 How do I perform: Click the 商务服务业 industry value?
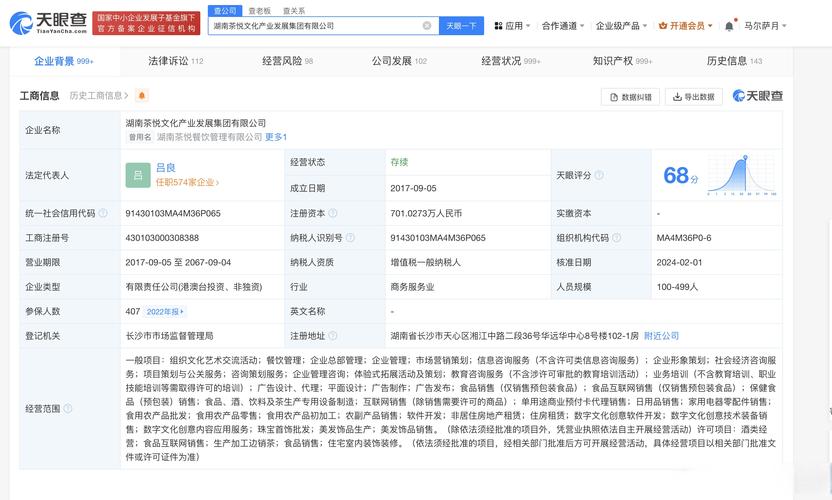[x=412, y=287]
